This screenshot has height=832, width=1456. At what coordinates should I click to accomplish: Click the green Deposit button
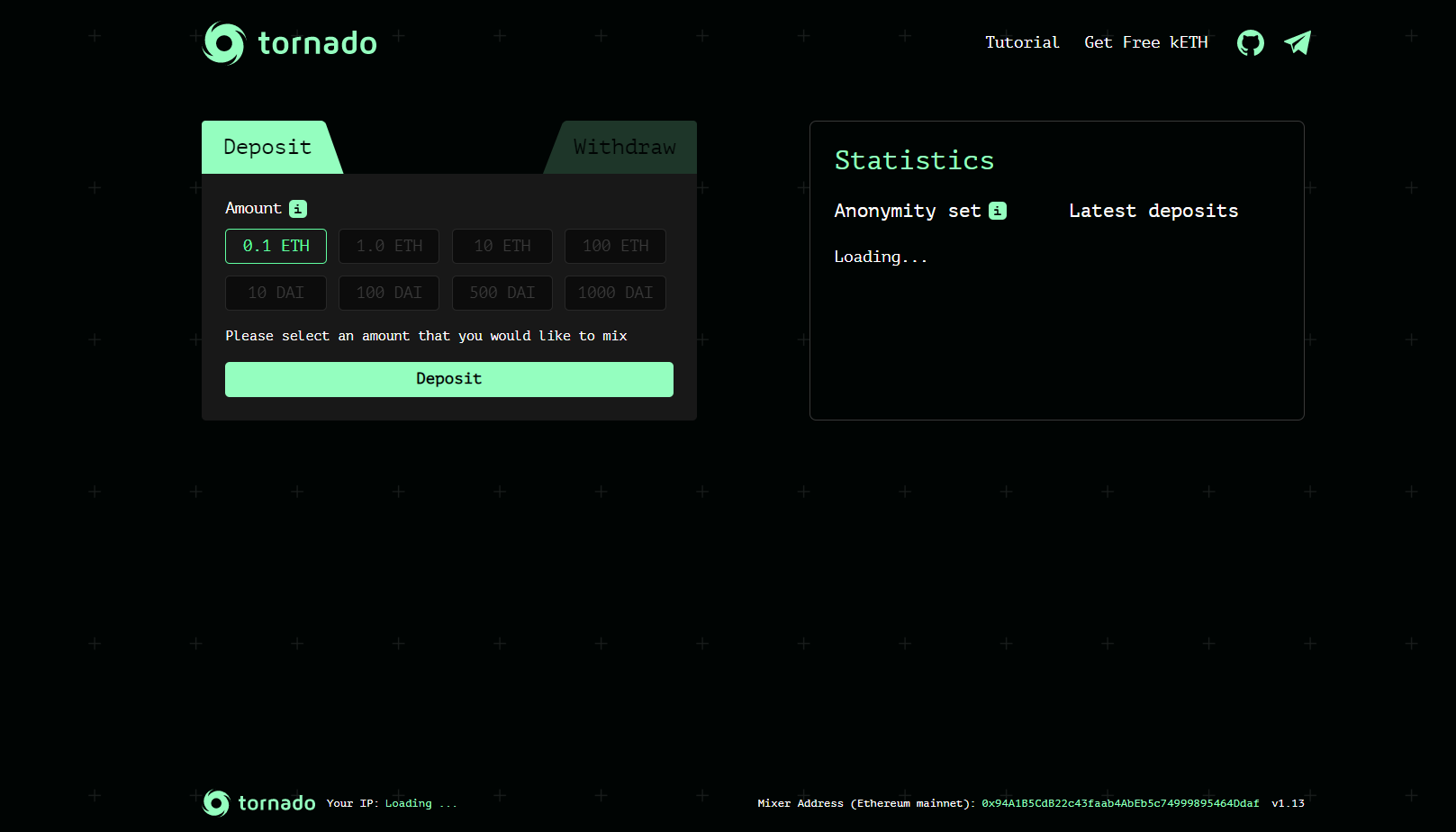pyautogui.click(x=449, y=379)
